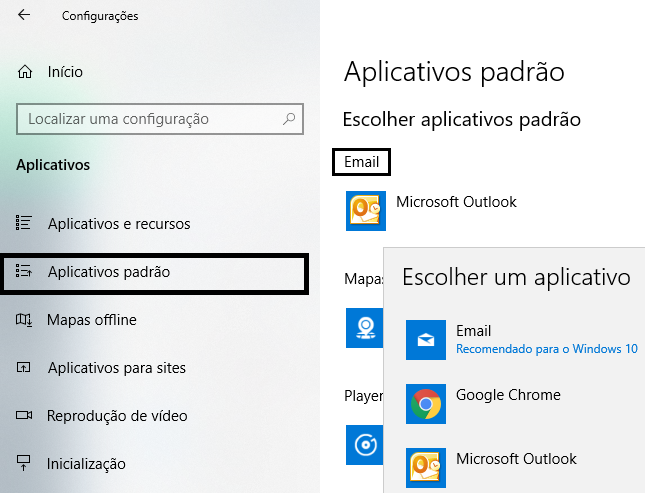The width and height of the screenshot is (645, 493).
Task: Click the Maps default app icon
Action: click(364, 328)
